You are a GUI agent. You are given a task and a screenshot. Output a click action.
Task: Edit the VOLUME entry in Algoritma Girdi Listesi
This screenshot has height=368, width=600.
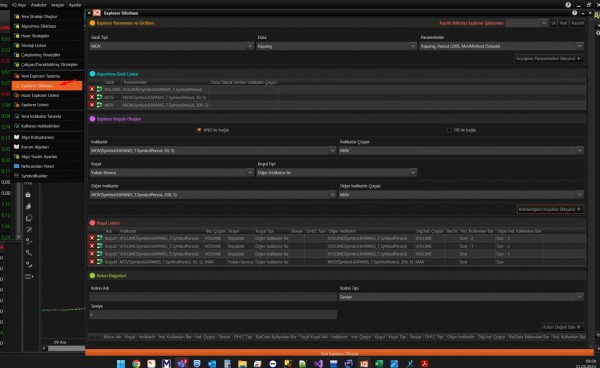coord(99,89)
